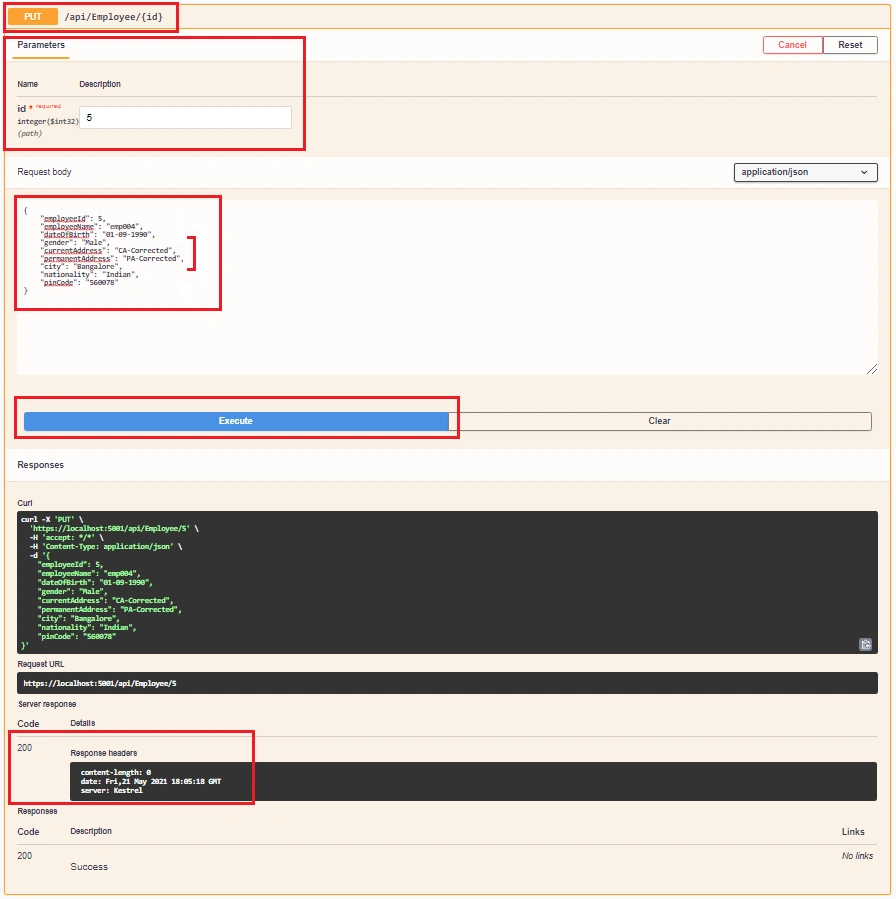Open the application/json content type dropdown
This screenshot has width=896, height=899.
tap(805, 172)
